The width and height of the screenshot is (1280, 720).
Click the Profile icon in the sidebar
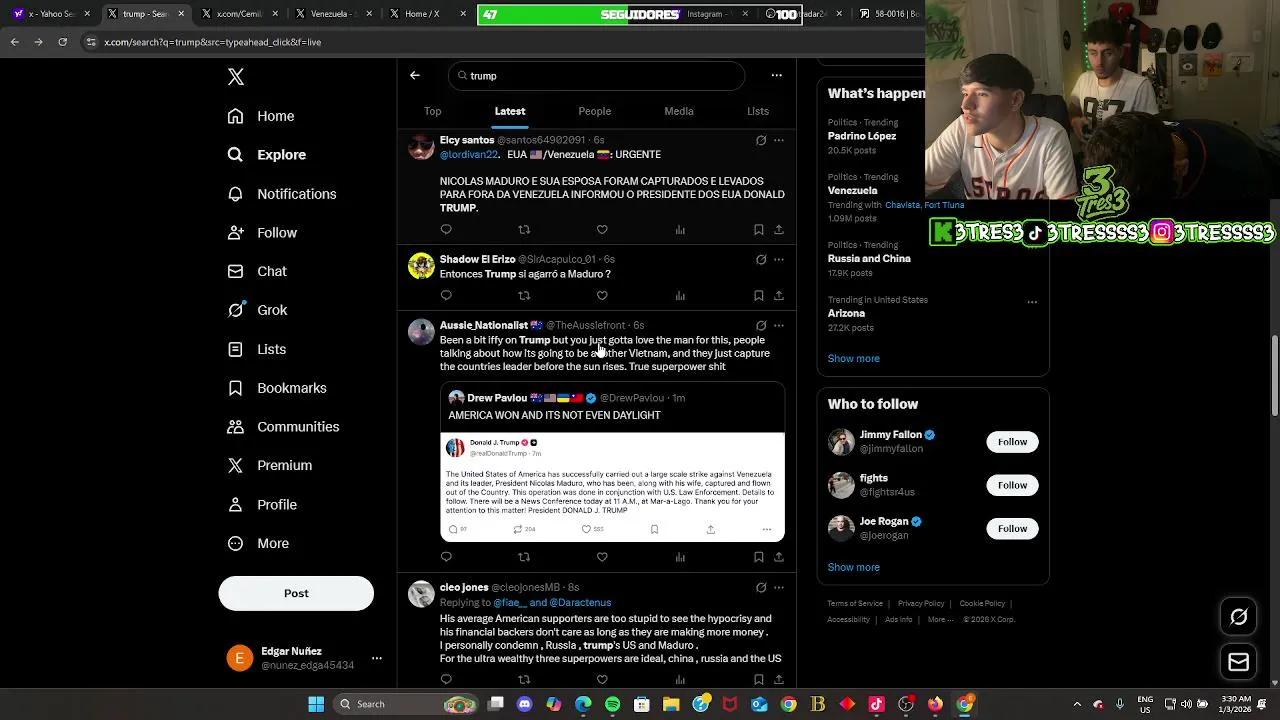click(235, 505)
